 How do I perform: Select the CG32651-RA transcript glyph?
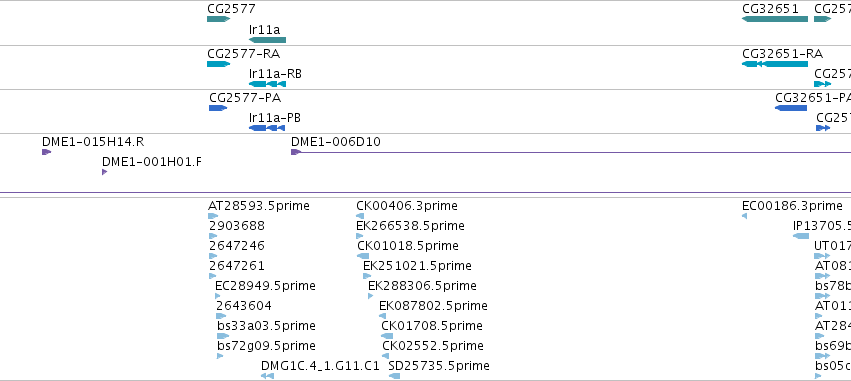[774, 64]
